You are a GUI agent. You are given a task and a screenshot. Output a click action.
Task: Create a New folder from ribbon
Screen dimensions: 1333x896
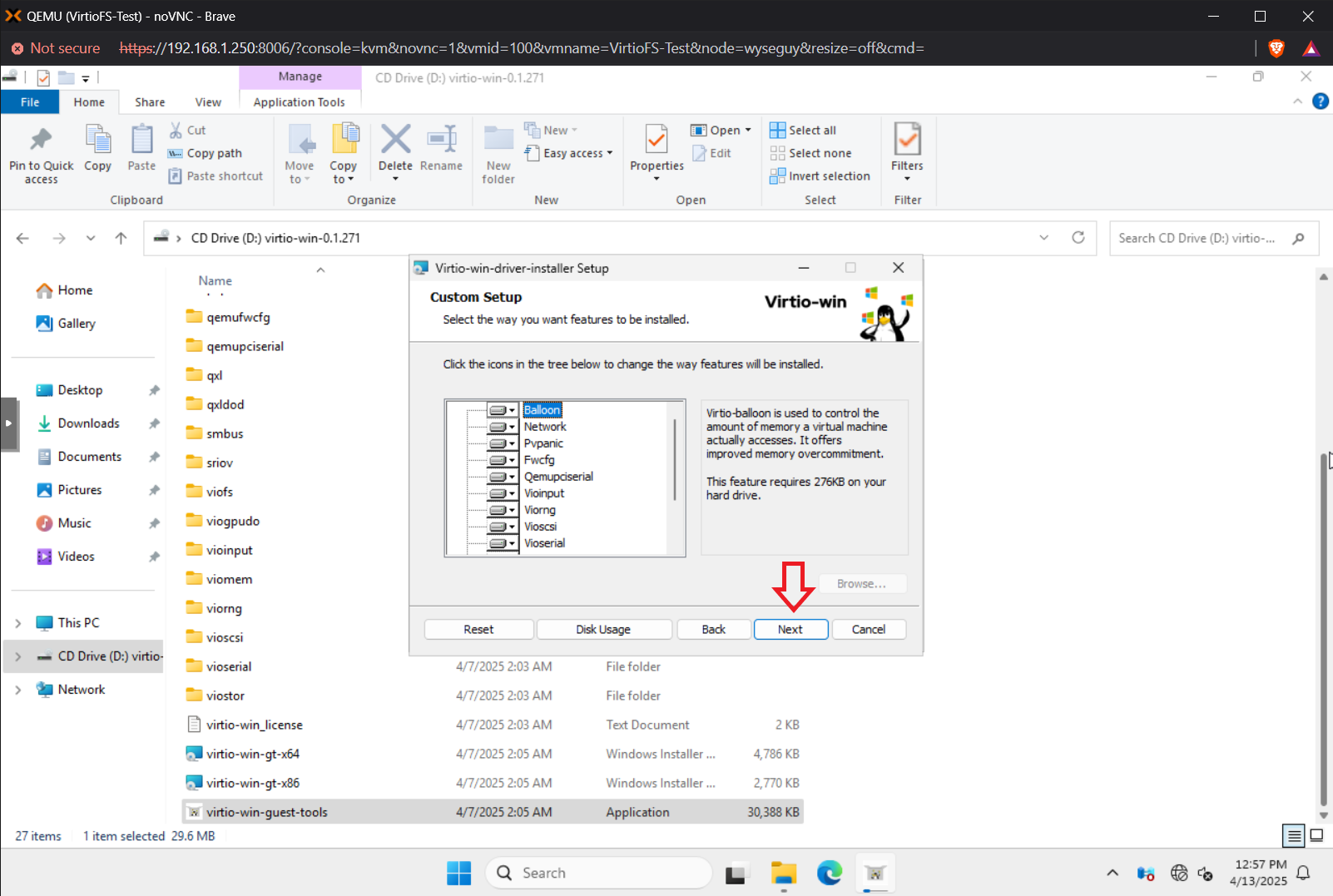[x=498, y=154]
